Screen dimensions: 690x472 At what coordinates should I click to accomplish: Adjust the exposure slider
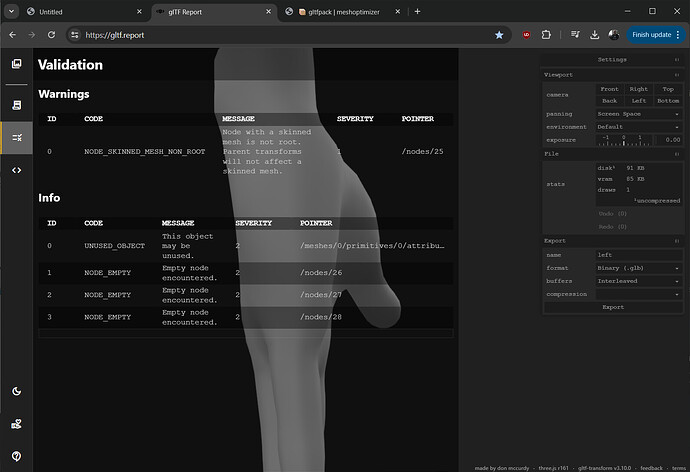pyautogui.click(x=623, y=140)
